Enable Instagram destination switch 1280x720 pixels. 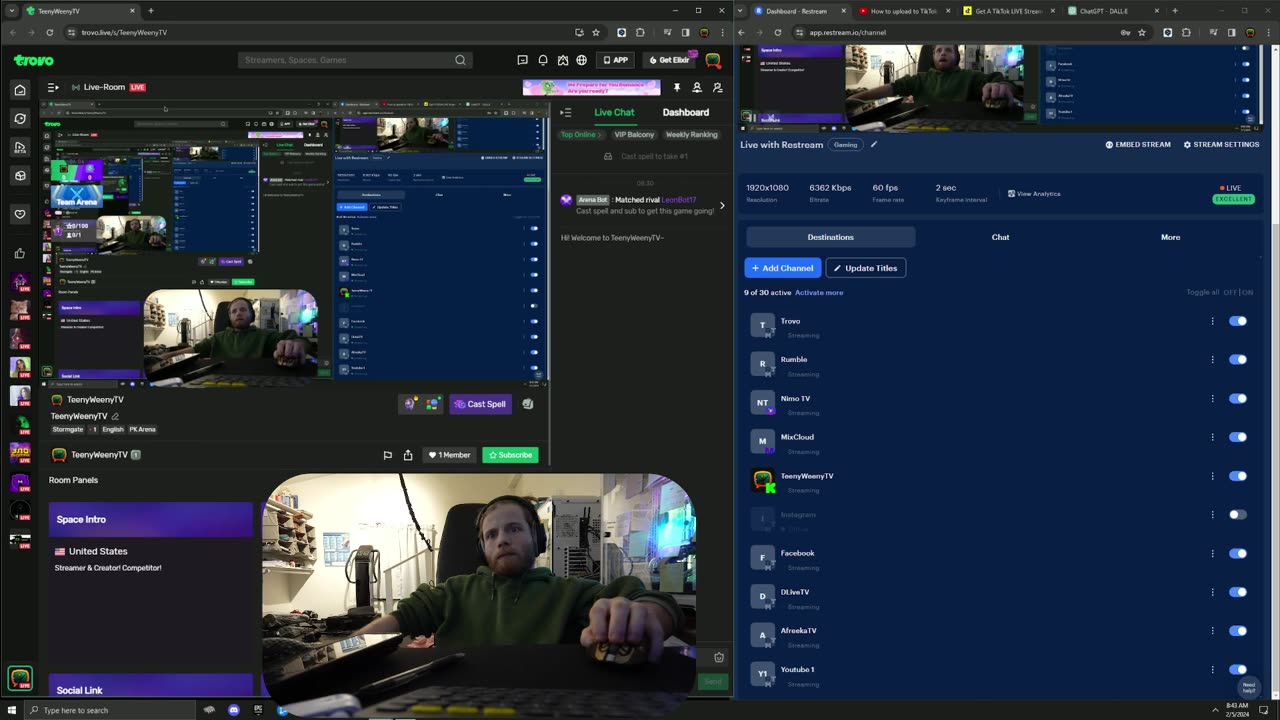click(x=1238, y=515)
